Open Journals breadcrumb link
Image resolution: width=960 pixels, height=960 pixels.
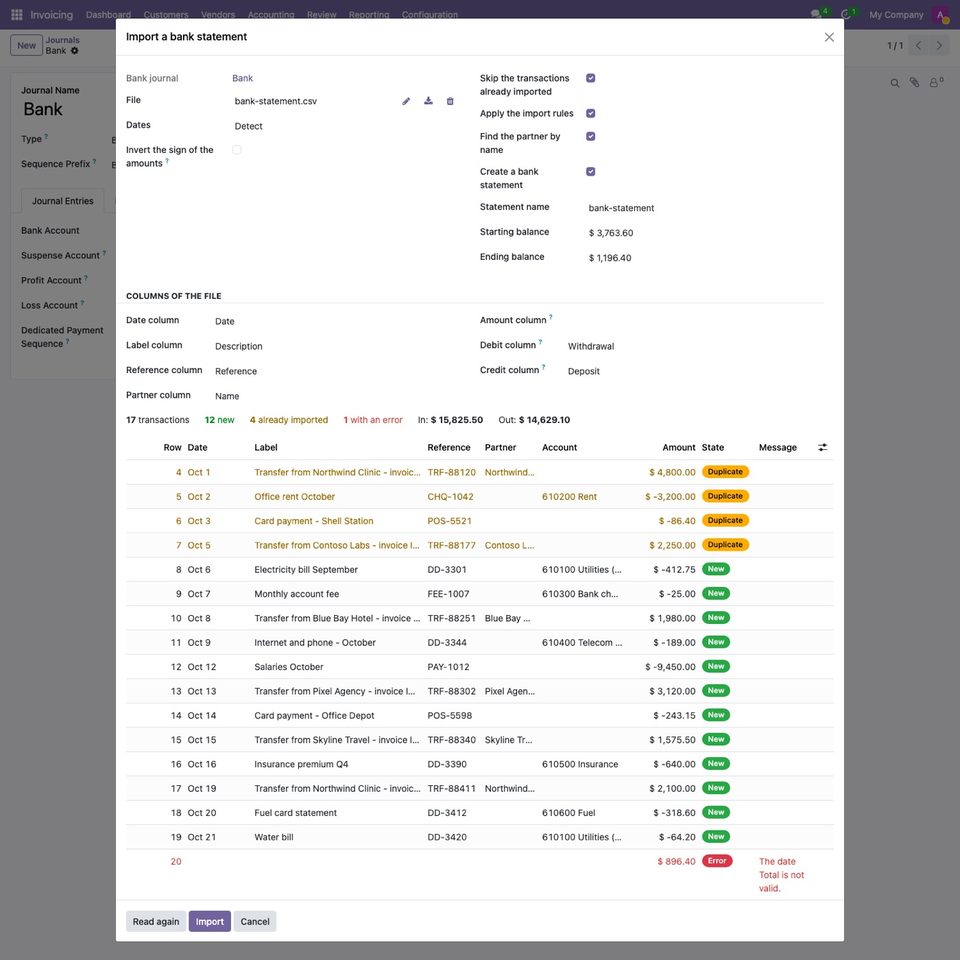coord(62,40)
